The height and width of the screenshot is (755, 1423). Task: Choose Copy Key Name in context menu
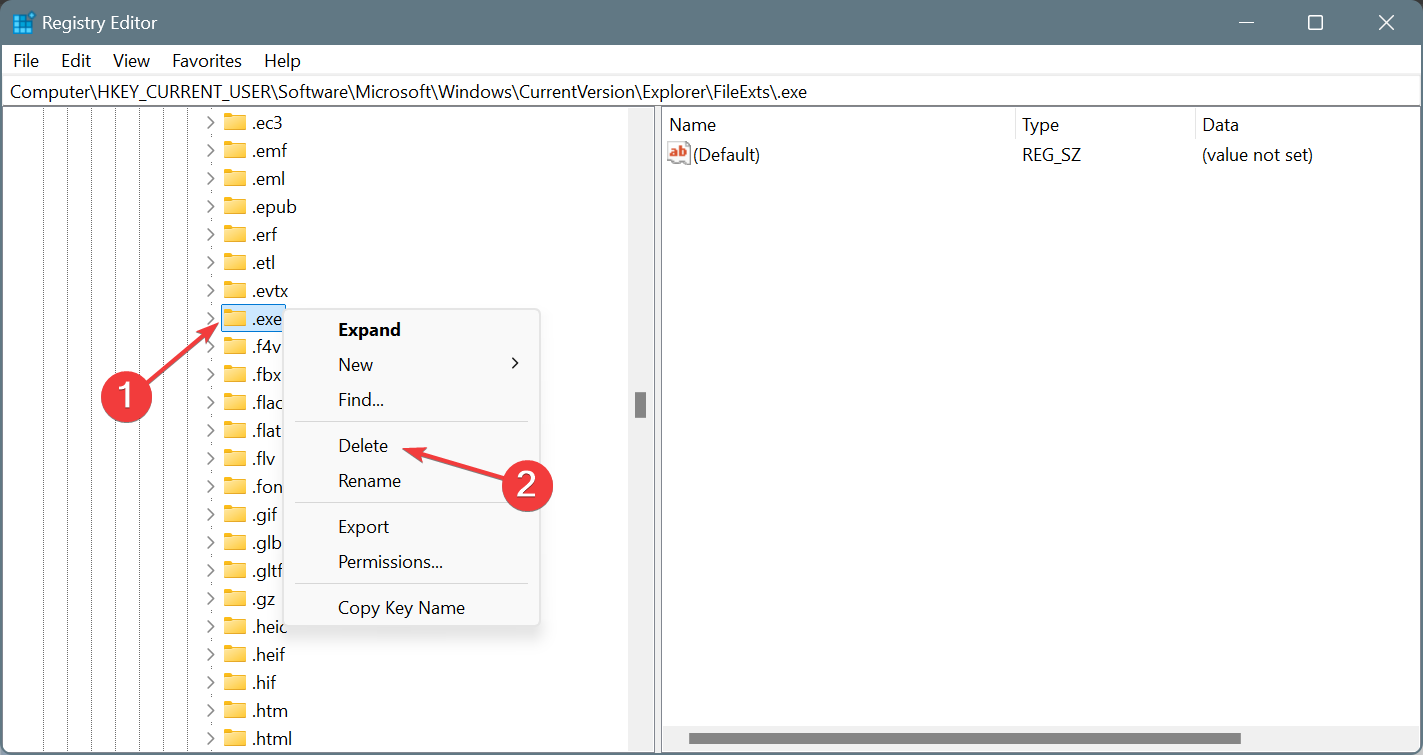coord(411,607)
